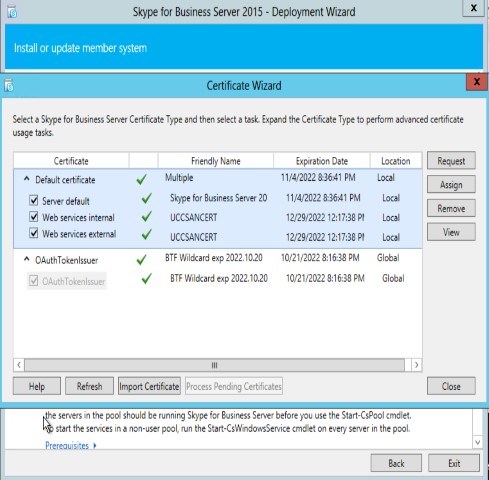Viewport: 489px width, 480px height.
Task: Toggle Web services external checkbox
Action: [34, 233]
